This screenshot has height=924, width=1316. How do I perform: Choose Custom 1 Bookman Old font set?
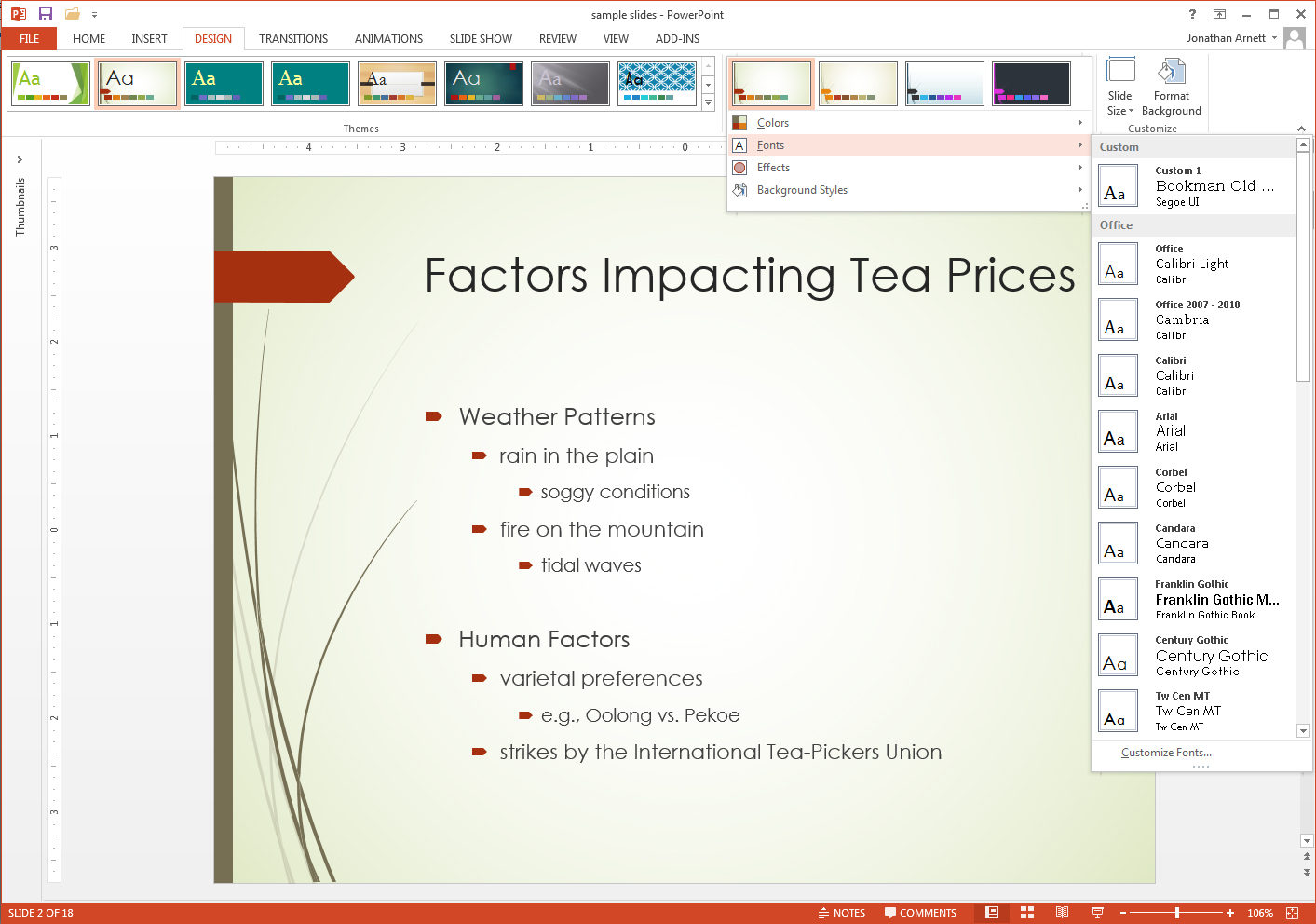pyautogui.click(x=1194, y=185)
